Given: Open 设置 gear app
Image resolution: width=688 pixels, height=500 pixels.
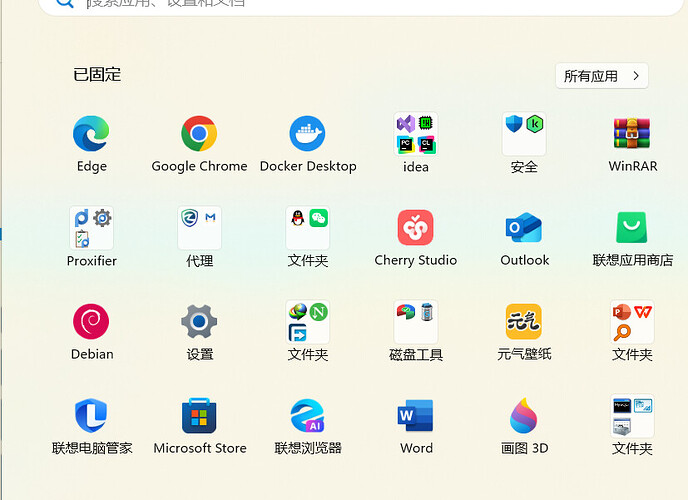Looking at the screenshot, I should click(x=199, y=321).
